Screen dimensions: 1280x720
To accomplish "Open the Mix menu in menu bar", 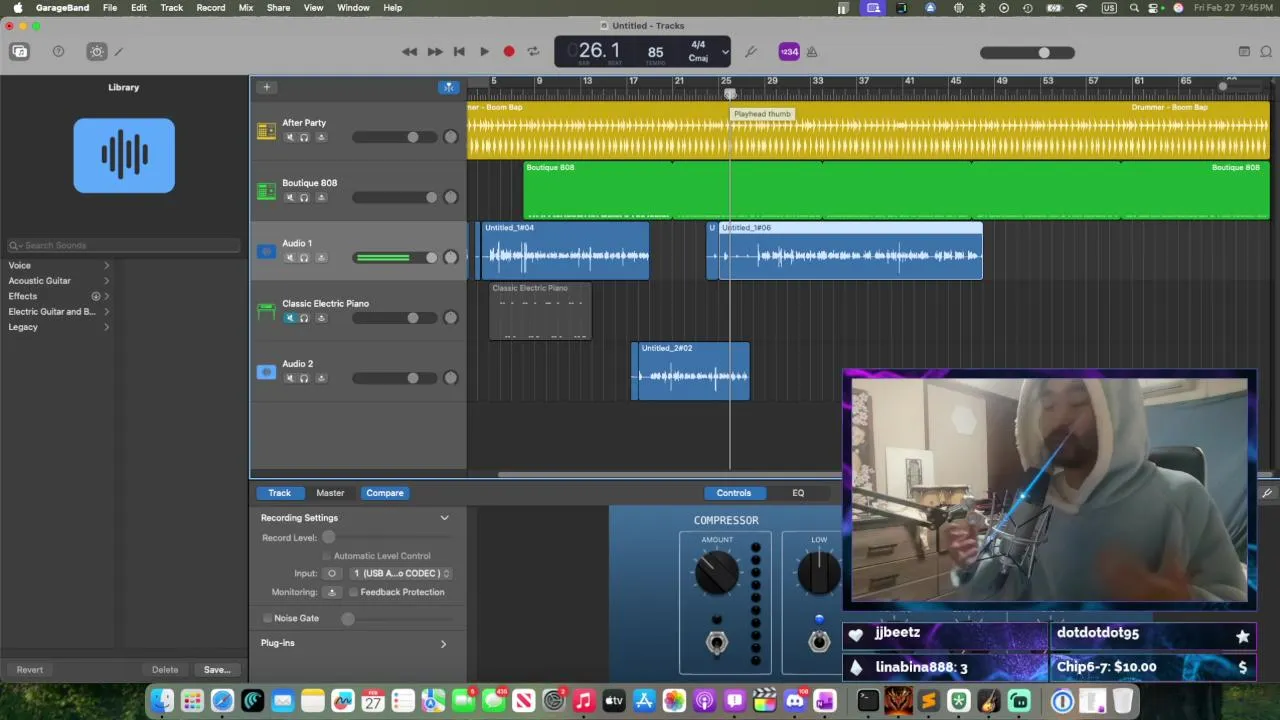I will (x=246, y=8).
